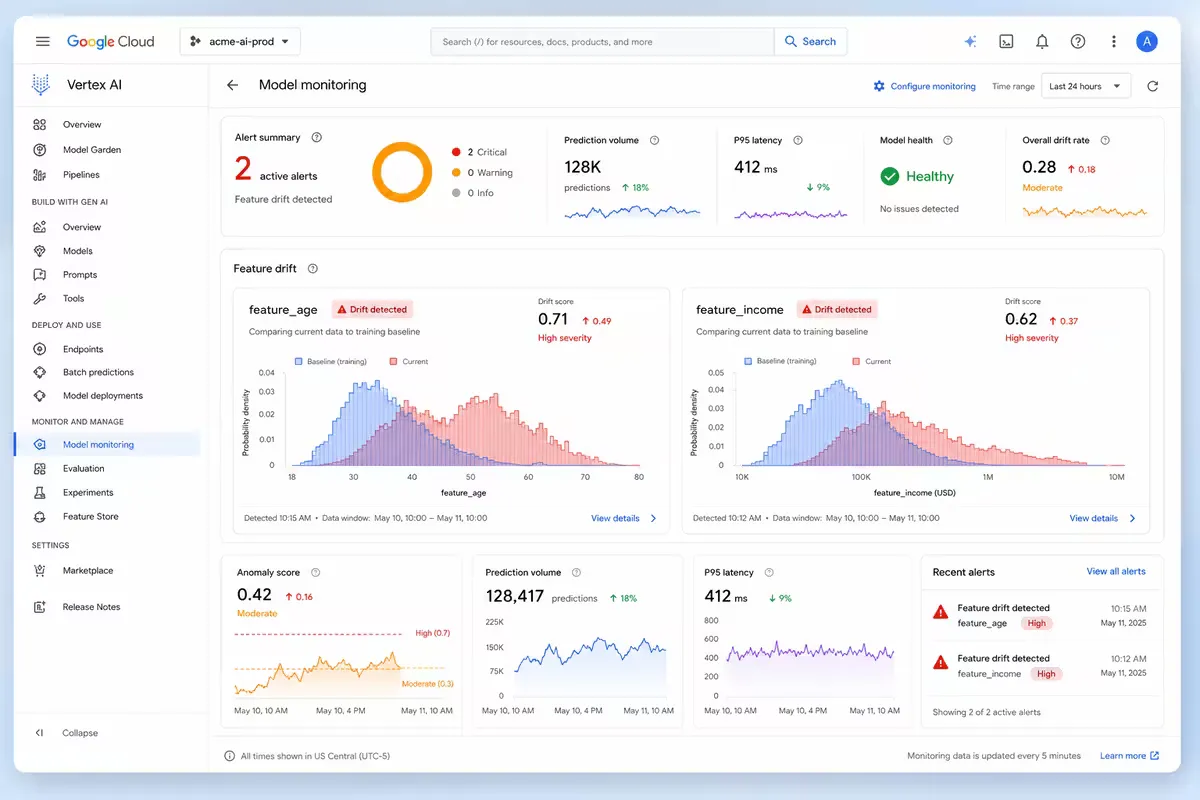1200x800 pixels.
Task: Click the green Healthy checkmark icon
Action: pos(889,176)
